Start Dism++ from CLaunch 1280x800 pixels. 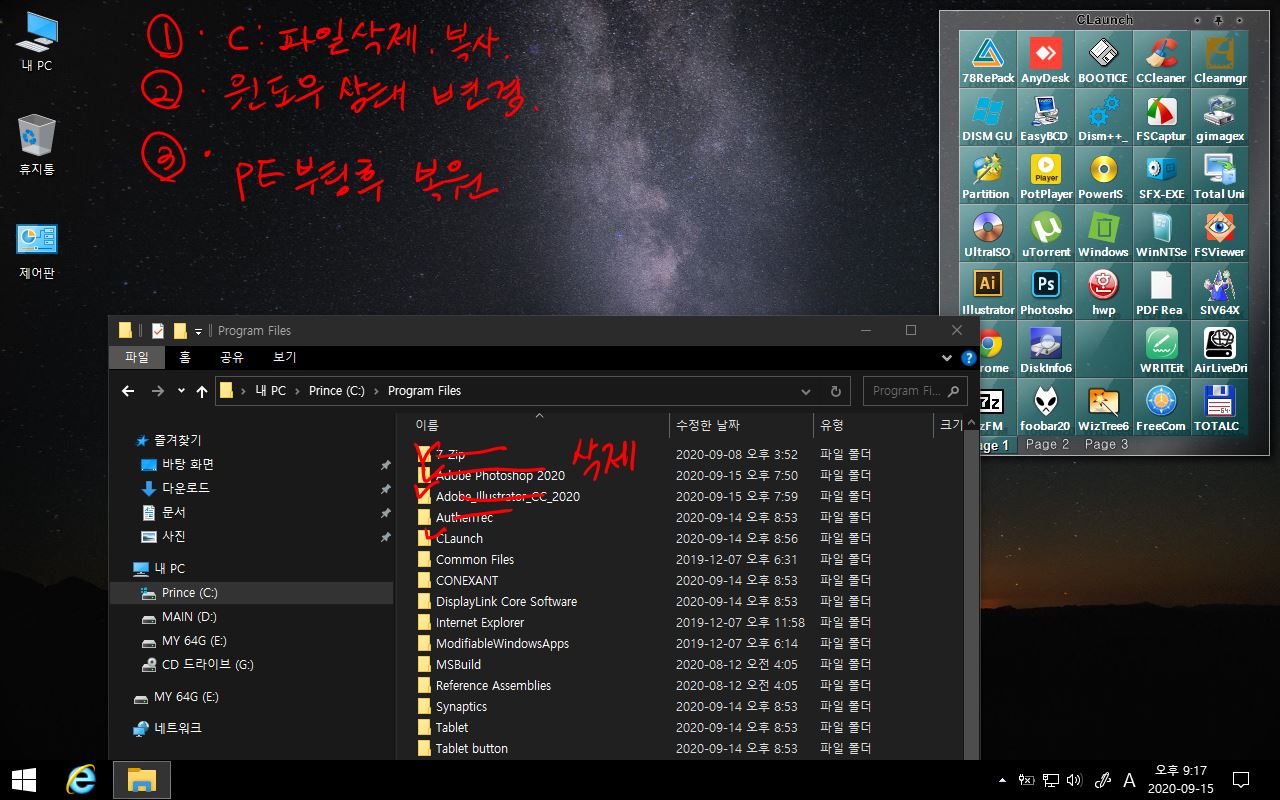[1104, 117]
